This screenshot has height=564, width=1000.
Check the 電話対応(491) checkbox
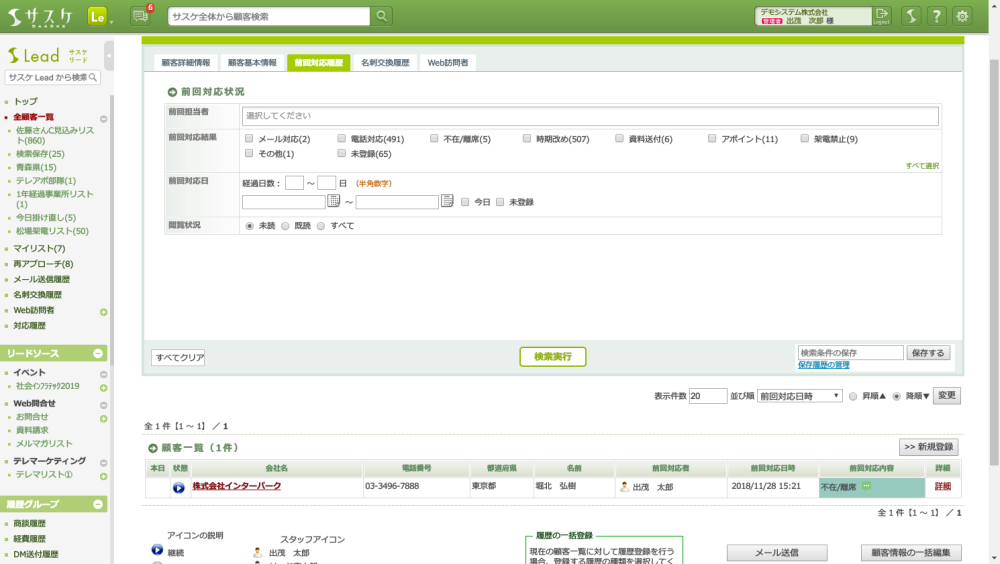click(342, 139)
